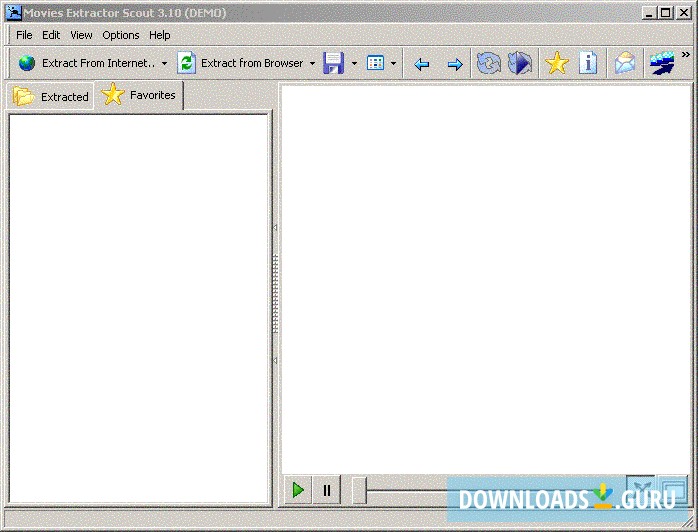Click the loop playback circular arrows icon
698x532 pixels.
(x=488, y=63)
